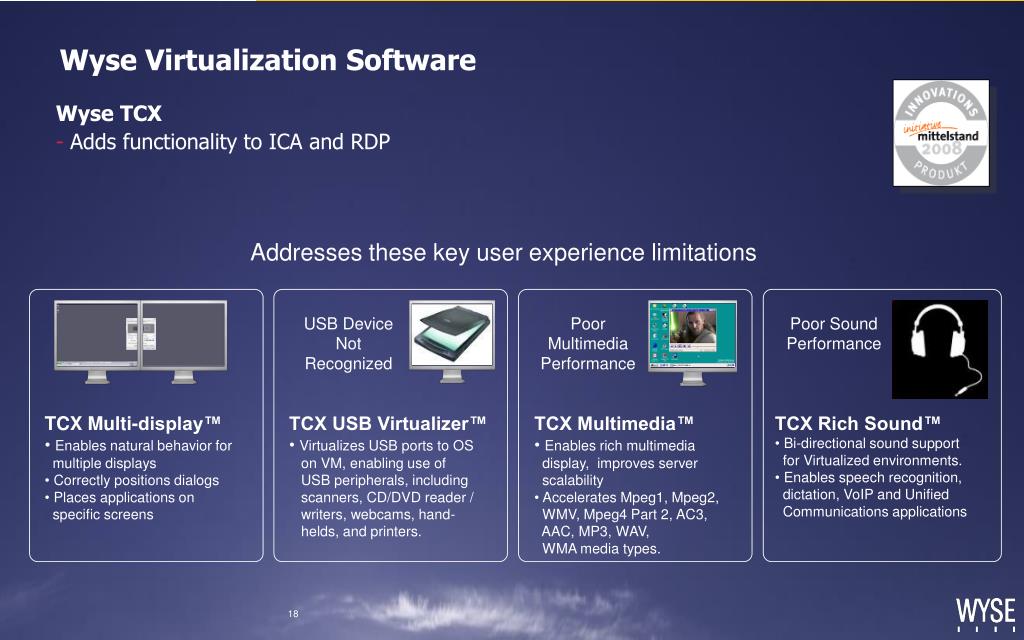Click 'Addresses these key user experience limitations'

coord(503,253)
